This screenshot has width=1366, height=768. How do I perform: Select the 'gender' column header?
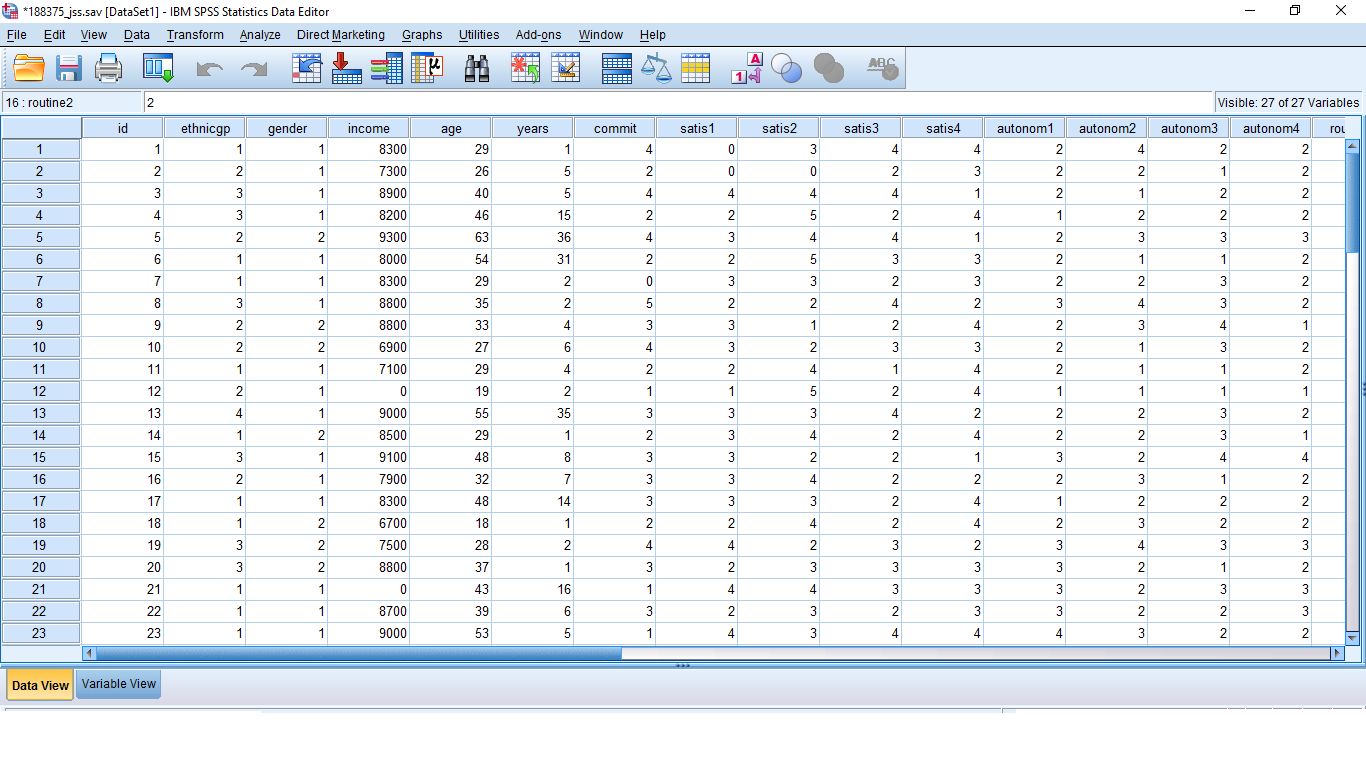286,128
